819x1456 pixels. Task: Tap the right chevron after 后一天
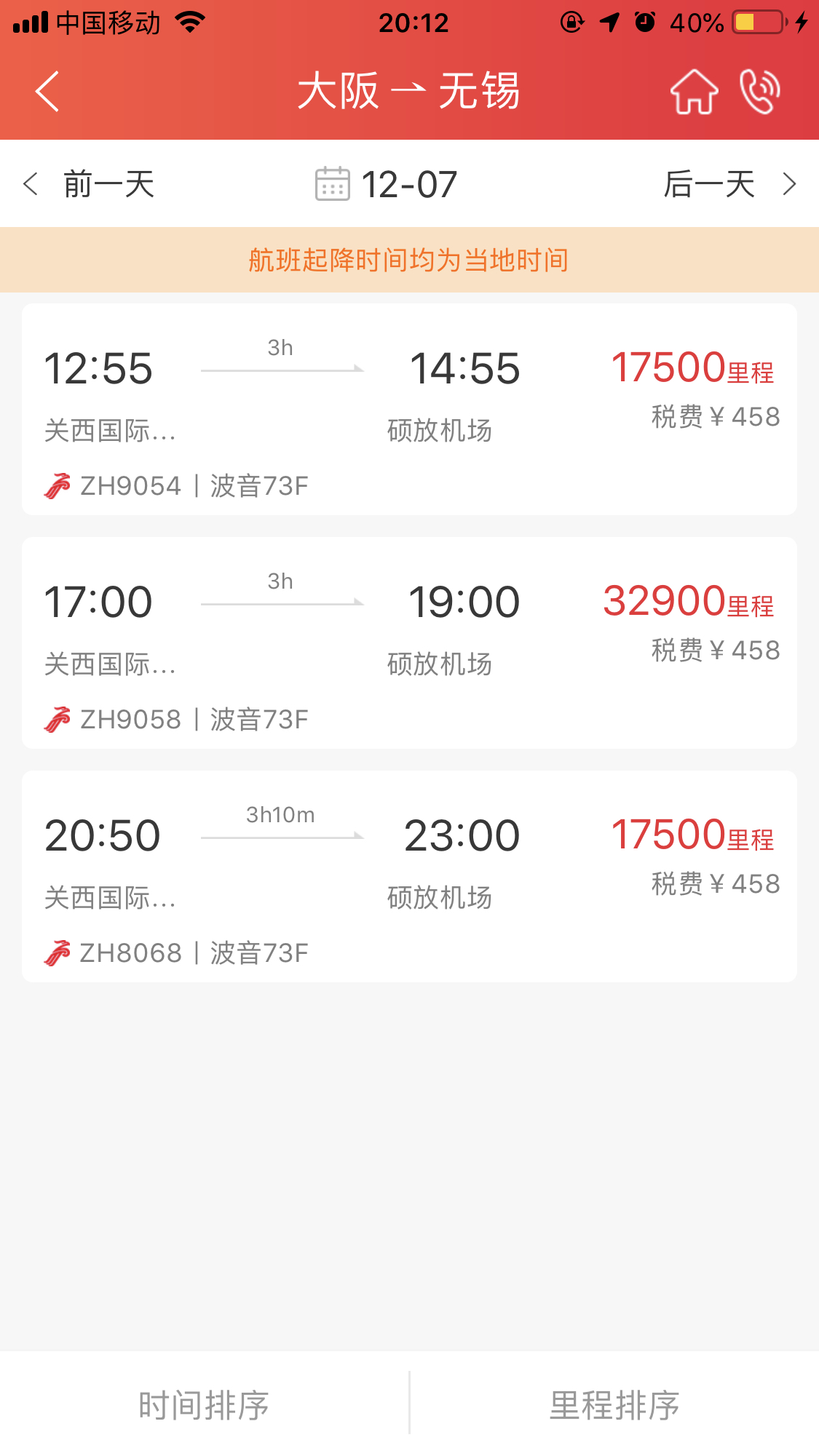pyautogui.click(x=789, y=183)
